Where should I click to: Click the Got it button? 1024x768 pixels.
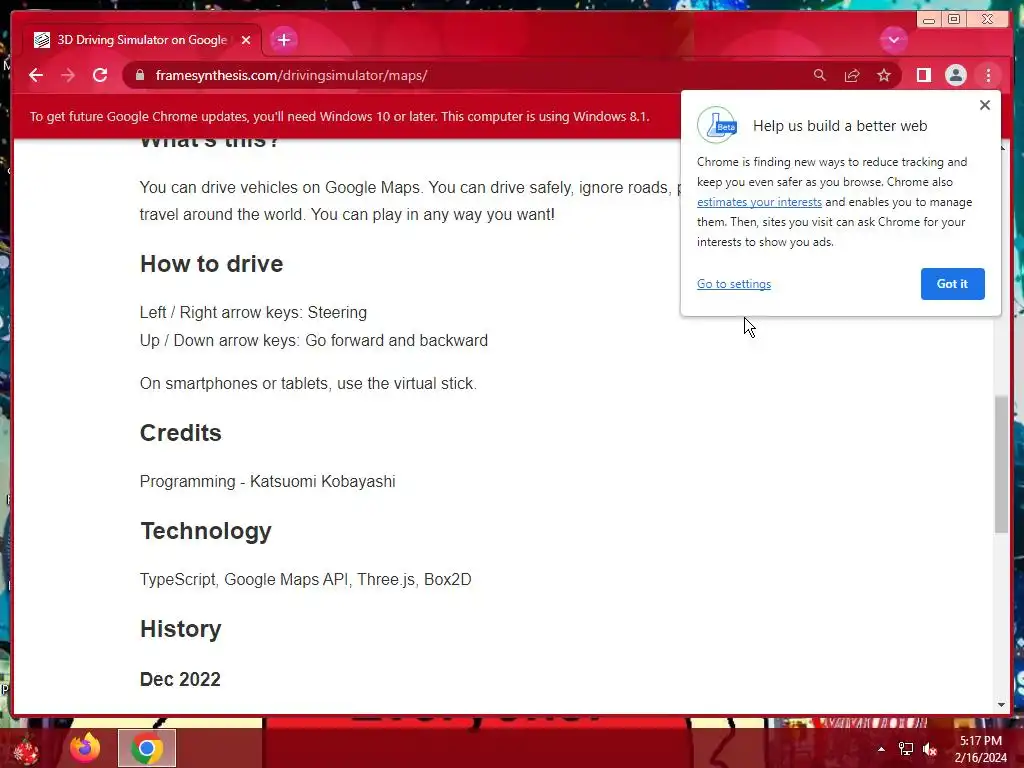coord(952,284)
